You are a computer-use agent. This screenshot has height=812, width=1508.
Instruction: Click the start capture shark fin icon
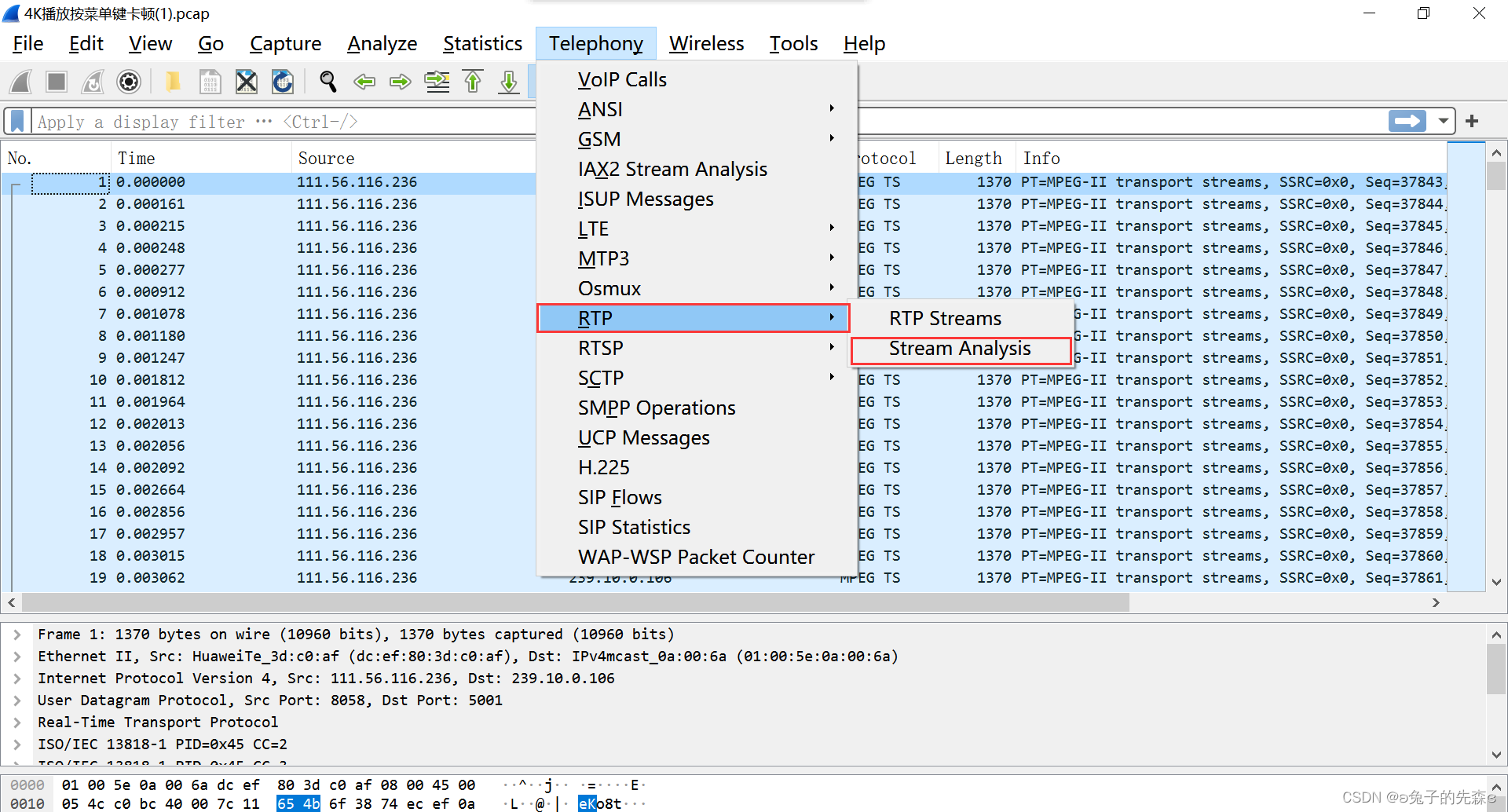pyautogui.click(x=21, y=81)
